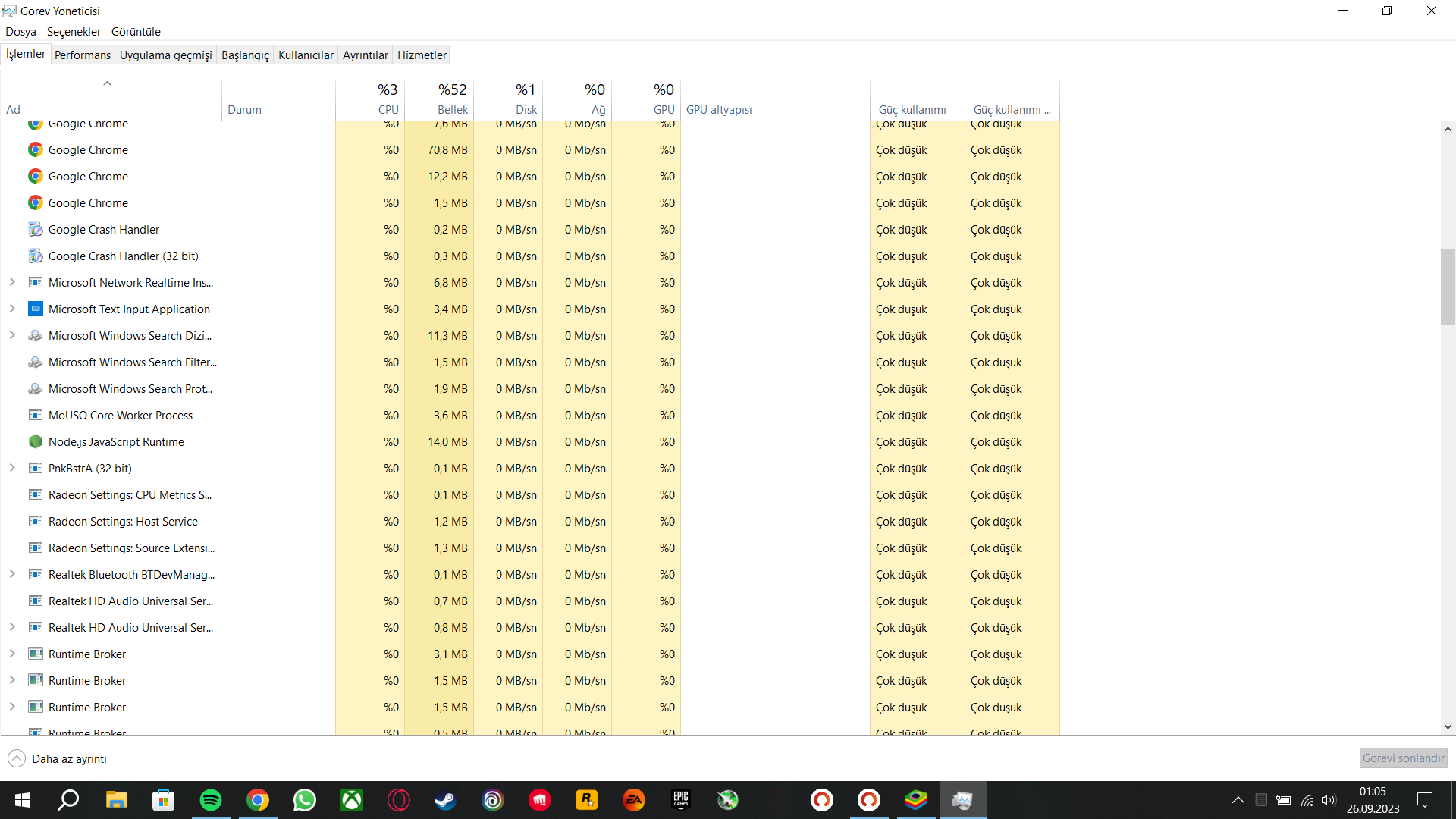This screenshot has height=819, width=1456.
Task: Expand the Microsoft Network Realtime Inspection process
Action: coord(12,282)
